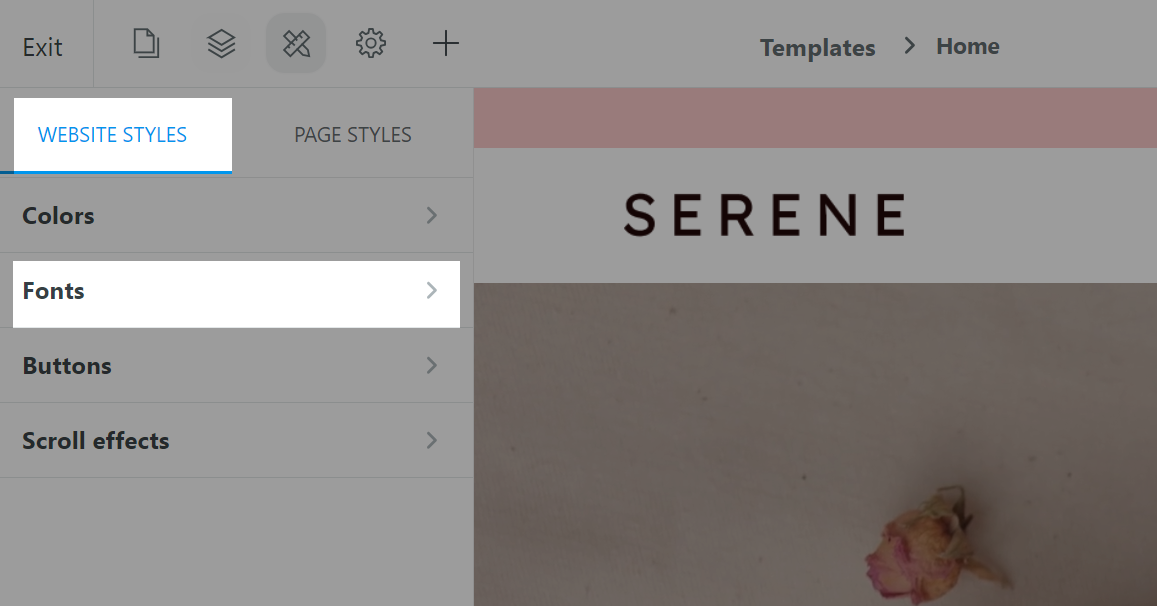Expand the chevron next to Buttons

432,365
